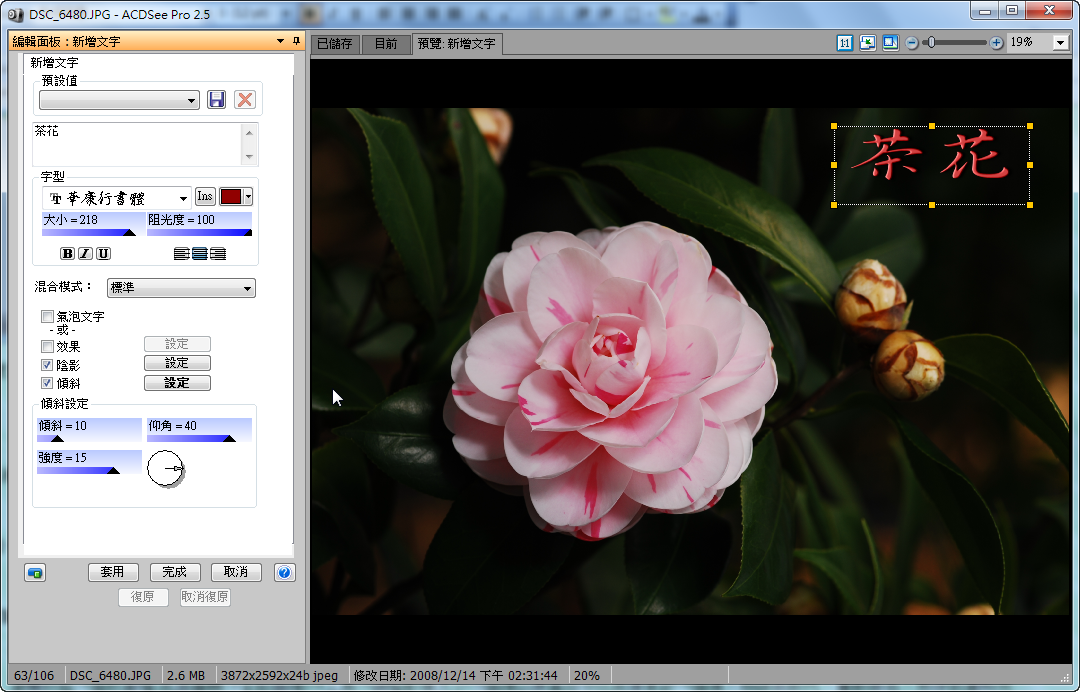Delete the preset with the red X icon
This screenshot has width=1080, height=692.
tap(244, 100)
